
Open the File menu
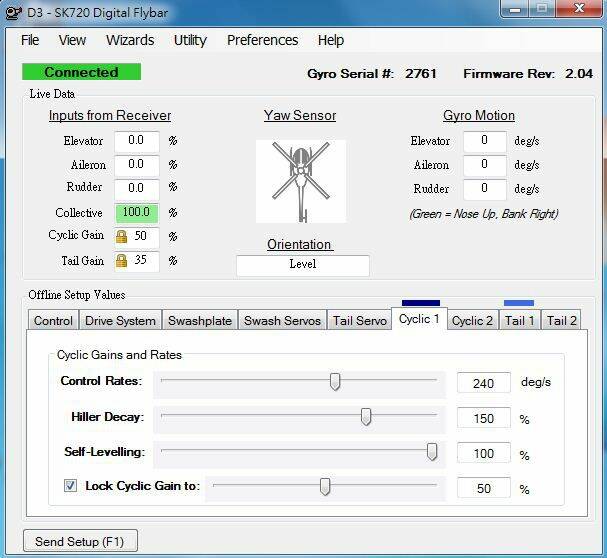pos(30,40)
